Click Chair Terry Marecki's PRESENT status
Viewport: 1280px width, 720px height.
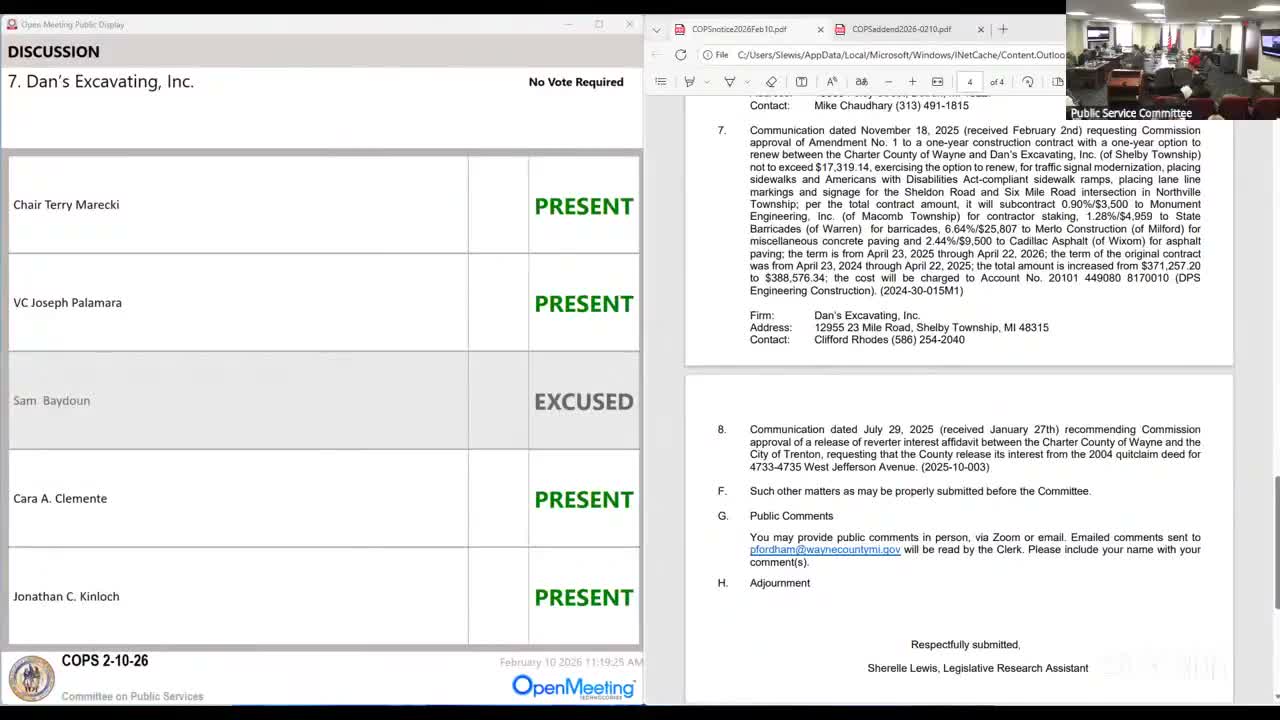click(584, 206)
